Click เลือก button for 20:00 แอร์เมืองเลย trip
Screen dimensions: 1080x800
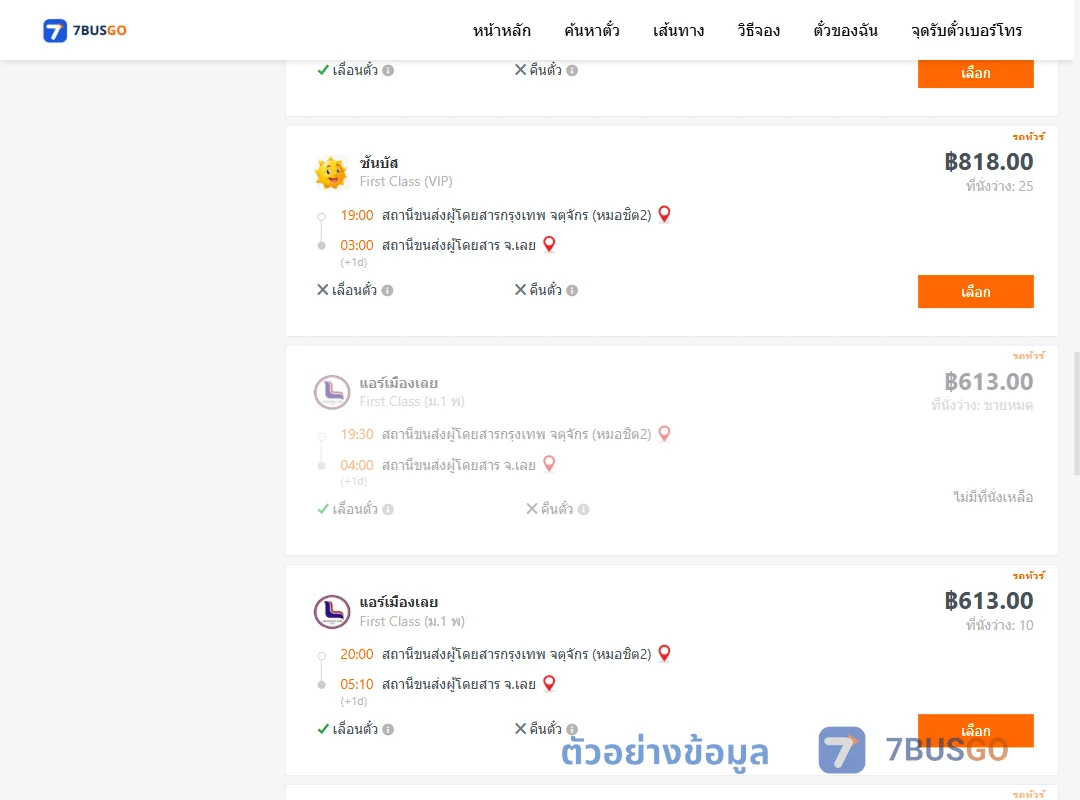[x=975, y=730]
